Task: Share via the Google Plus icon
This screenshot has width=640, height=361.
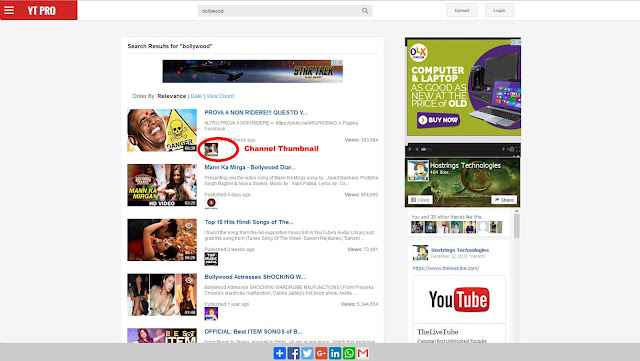Action: tap(321, 353)
